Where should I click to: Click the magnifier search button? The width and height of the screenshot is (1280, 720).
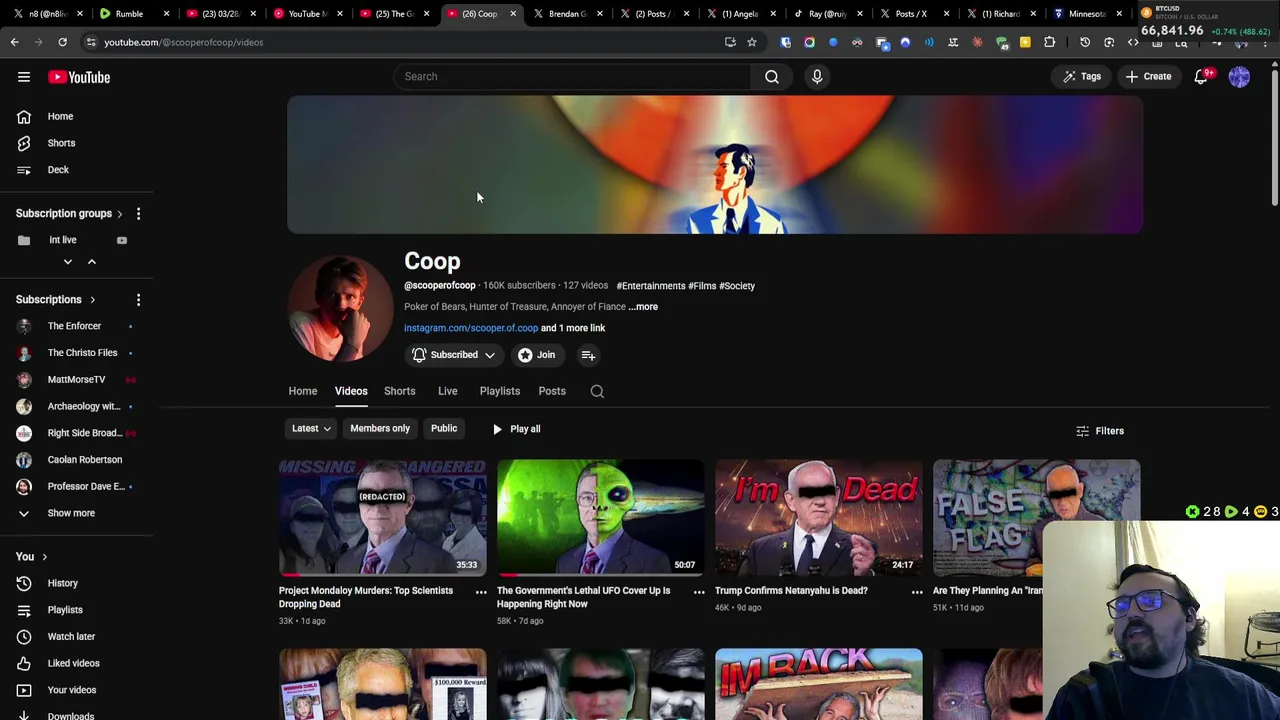pos(772,76)
